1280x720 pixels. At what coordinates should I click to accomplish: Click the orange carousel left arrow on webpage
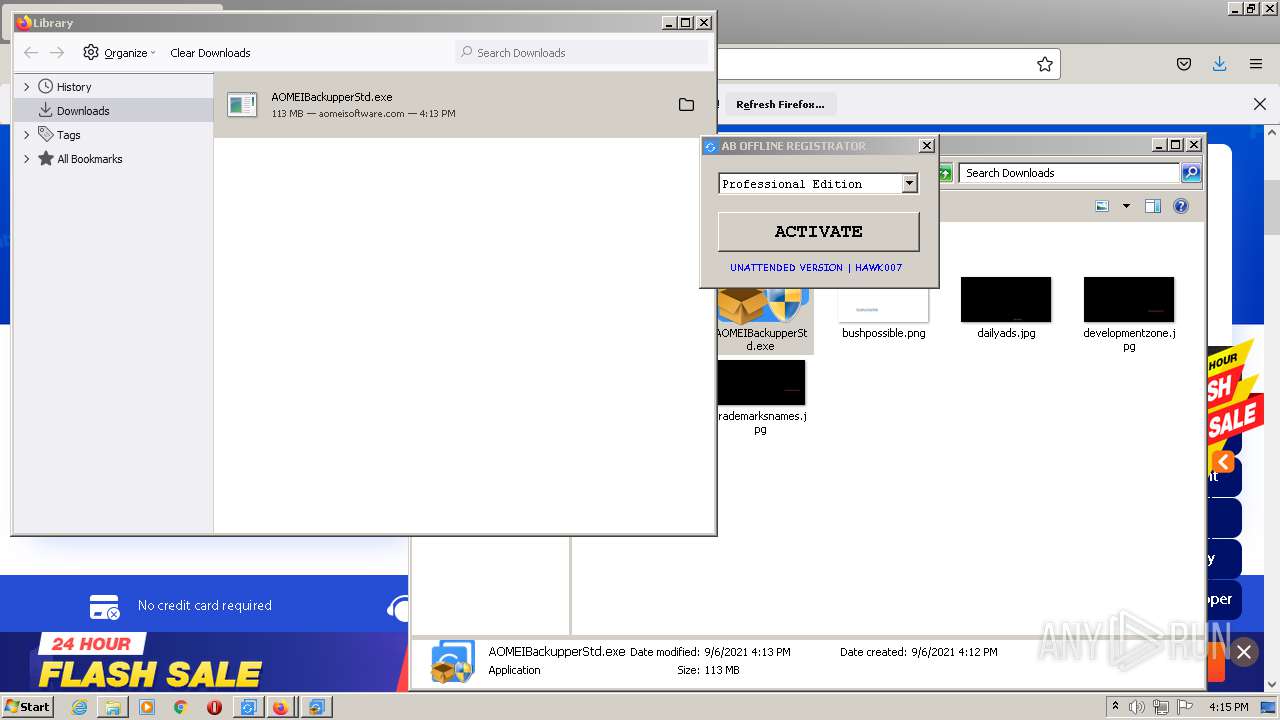click(1223, 461)
